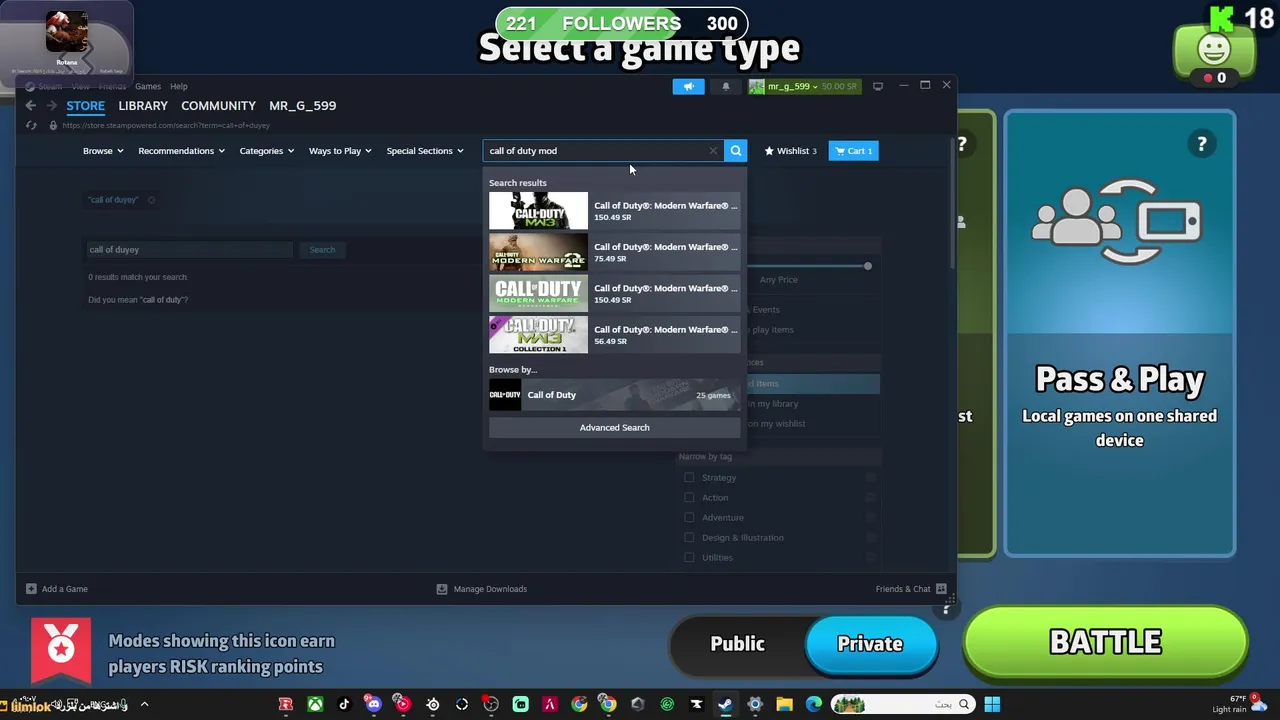The width and height of the screenshot is (1280, 720).
Task: Show hidden tray icons chevron
Action: [144, 705]
